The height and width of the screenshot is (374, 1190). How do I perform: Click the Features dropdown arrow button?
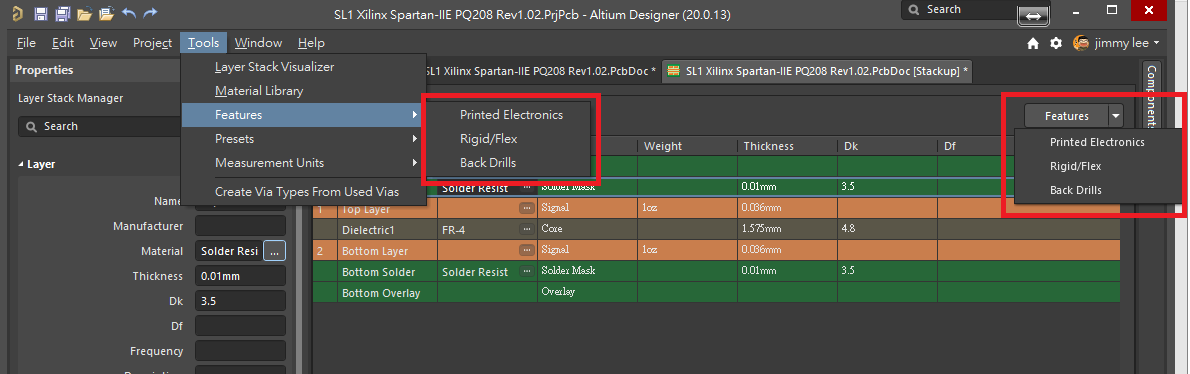click(1115, 116)
